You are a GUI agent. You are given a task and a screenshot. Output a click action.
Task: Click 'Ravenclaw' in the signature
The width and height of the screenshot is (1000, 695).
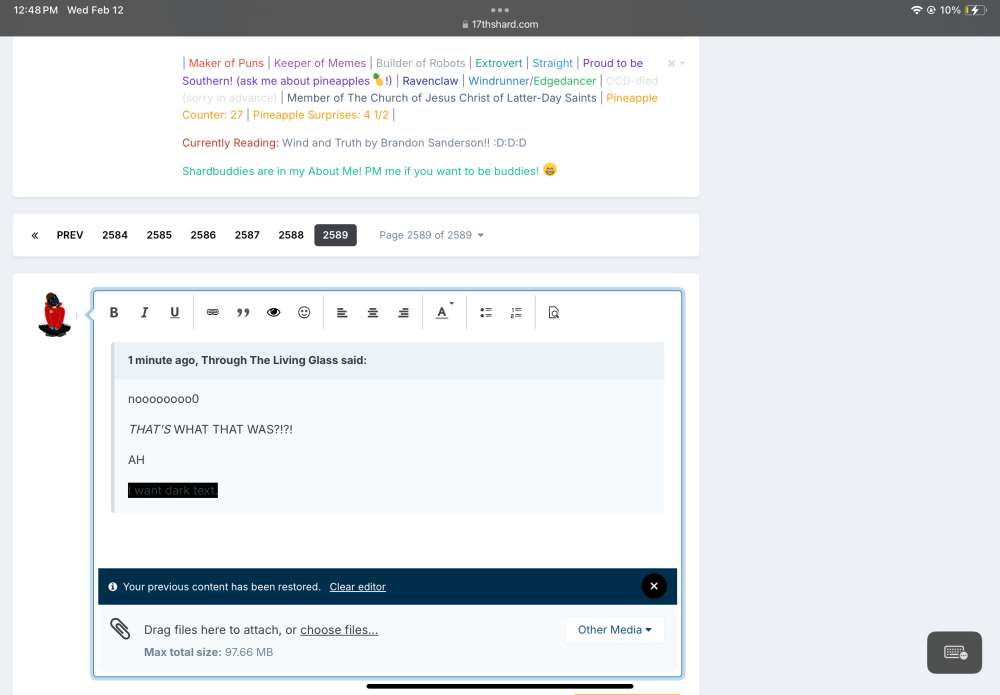tap(430, 81)
